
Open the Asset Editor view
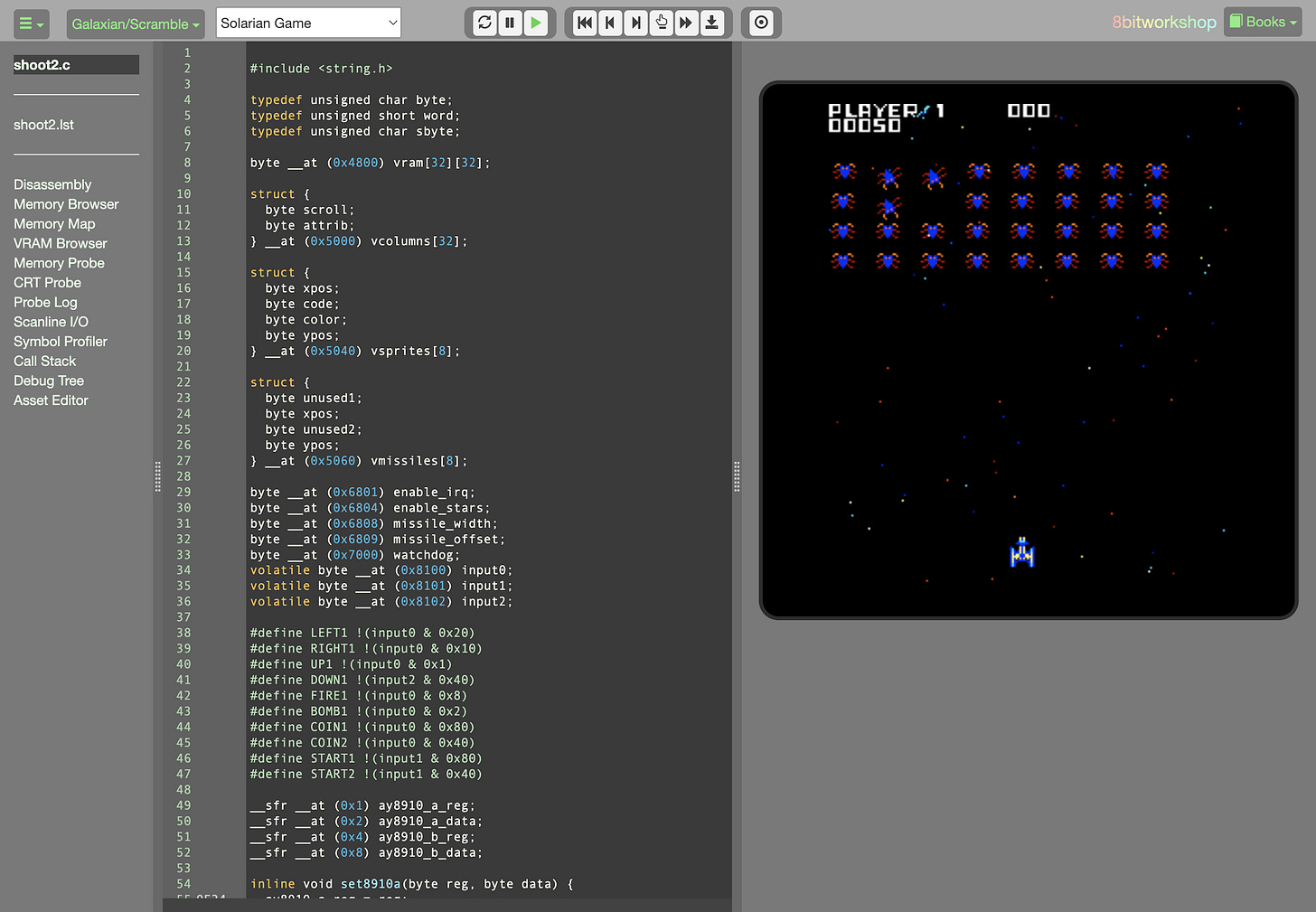tap(51, 400)
